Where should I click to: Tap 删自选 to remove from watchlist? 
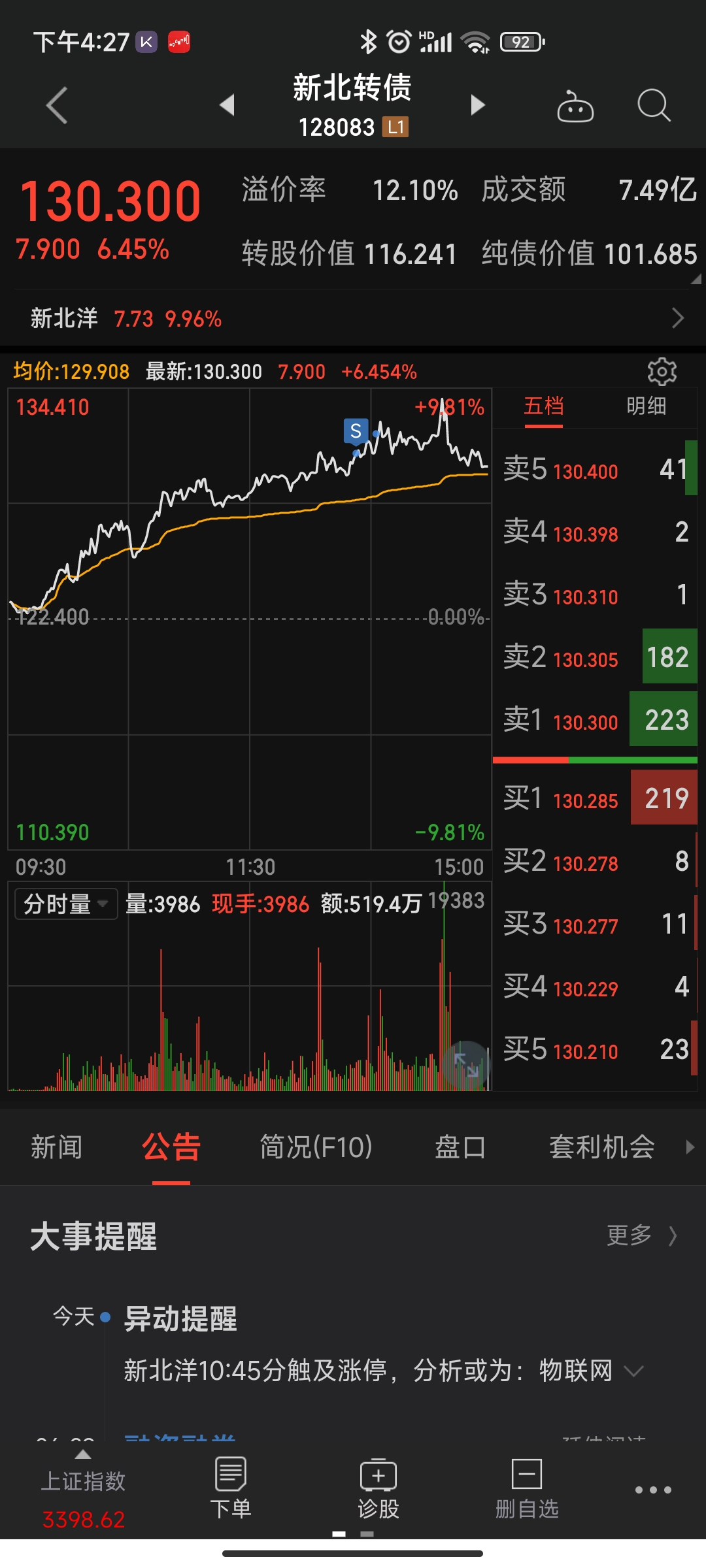527,1488
